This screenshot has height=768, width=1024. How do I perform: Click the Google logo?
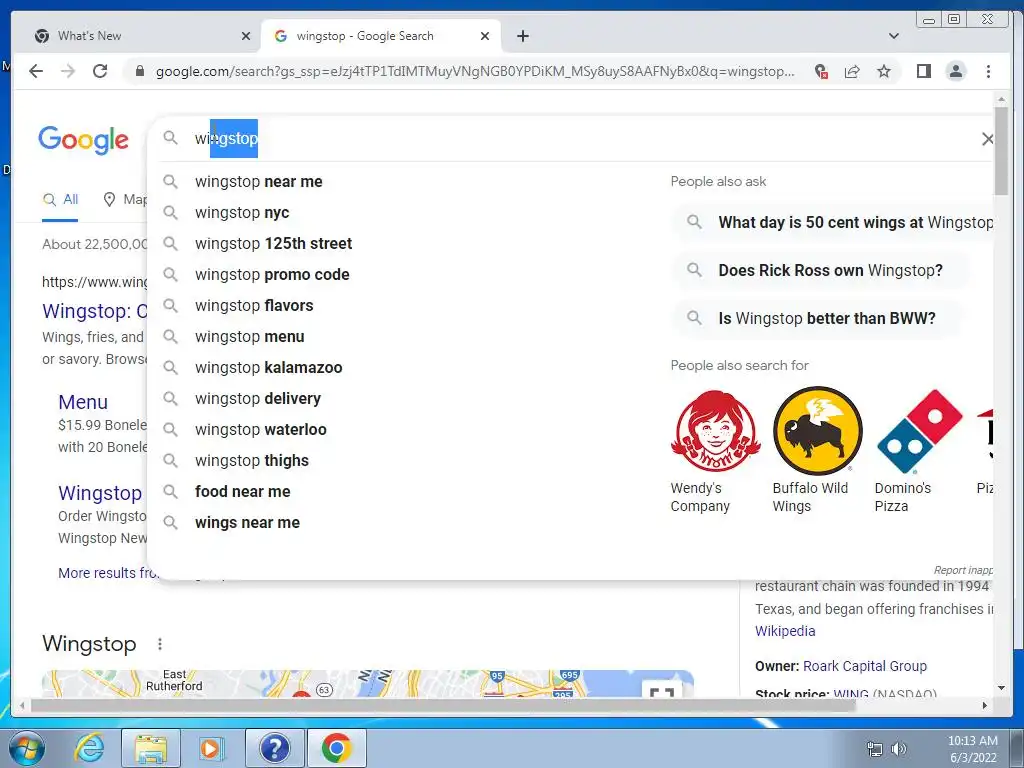tap(84, 140)
